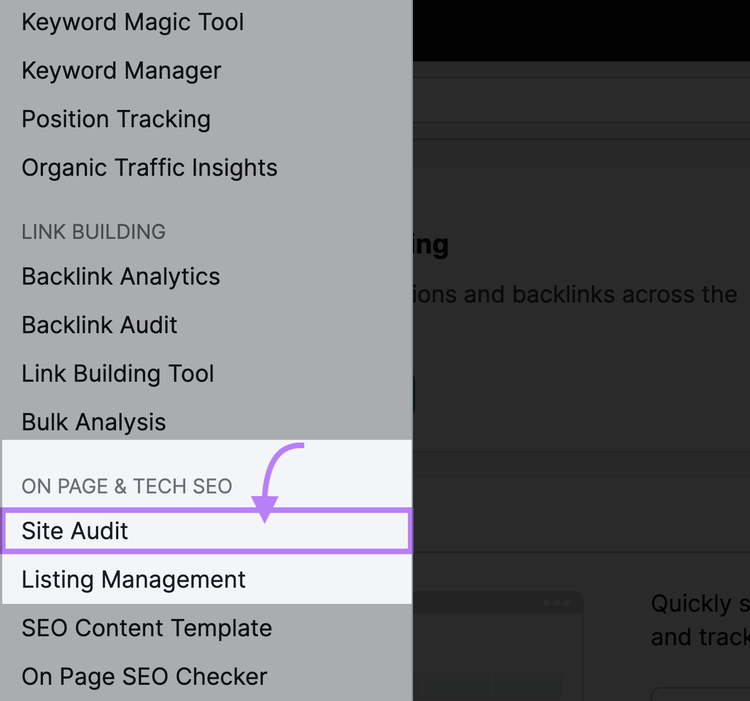Launch the Link Building Tool

click(118, 373)
